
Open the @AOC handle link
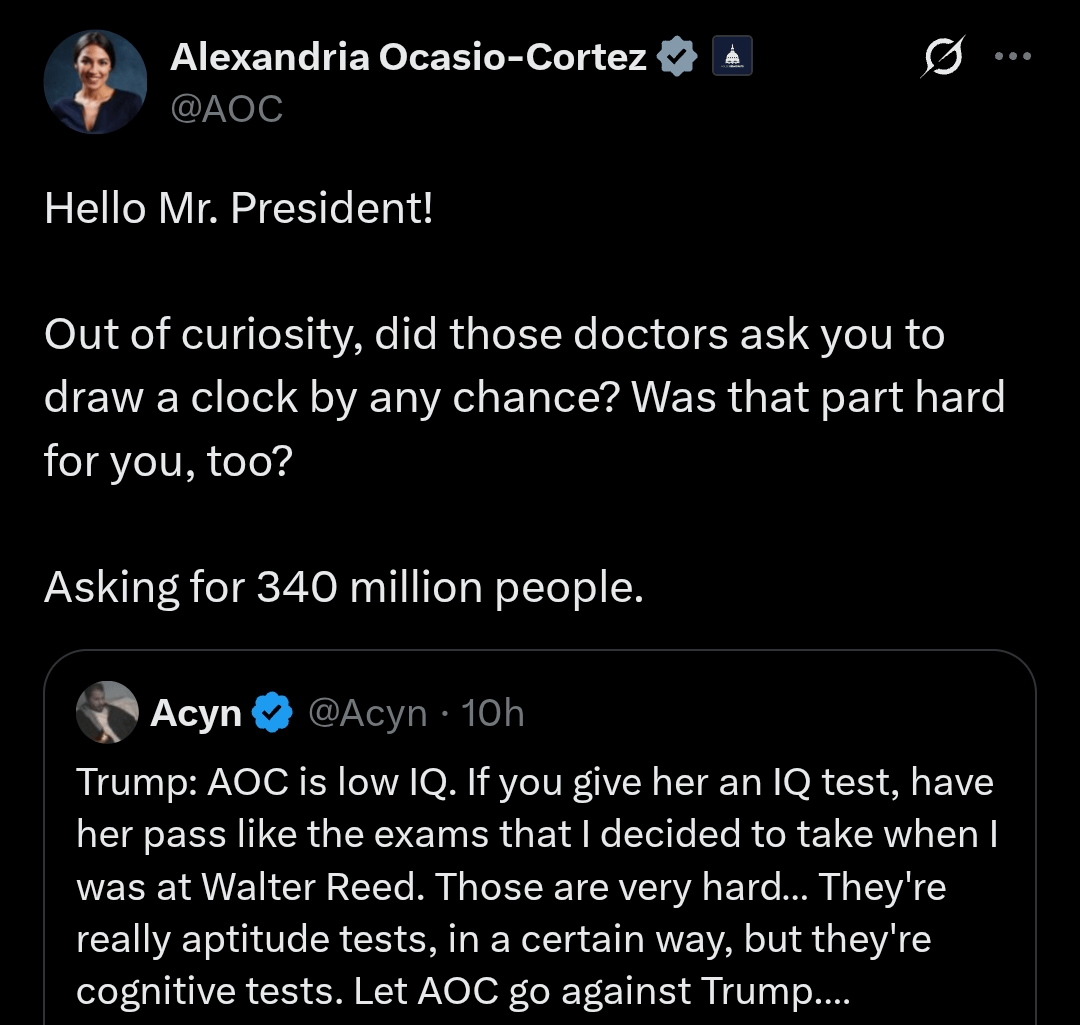tap(226, 108)
